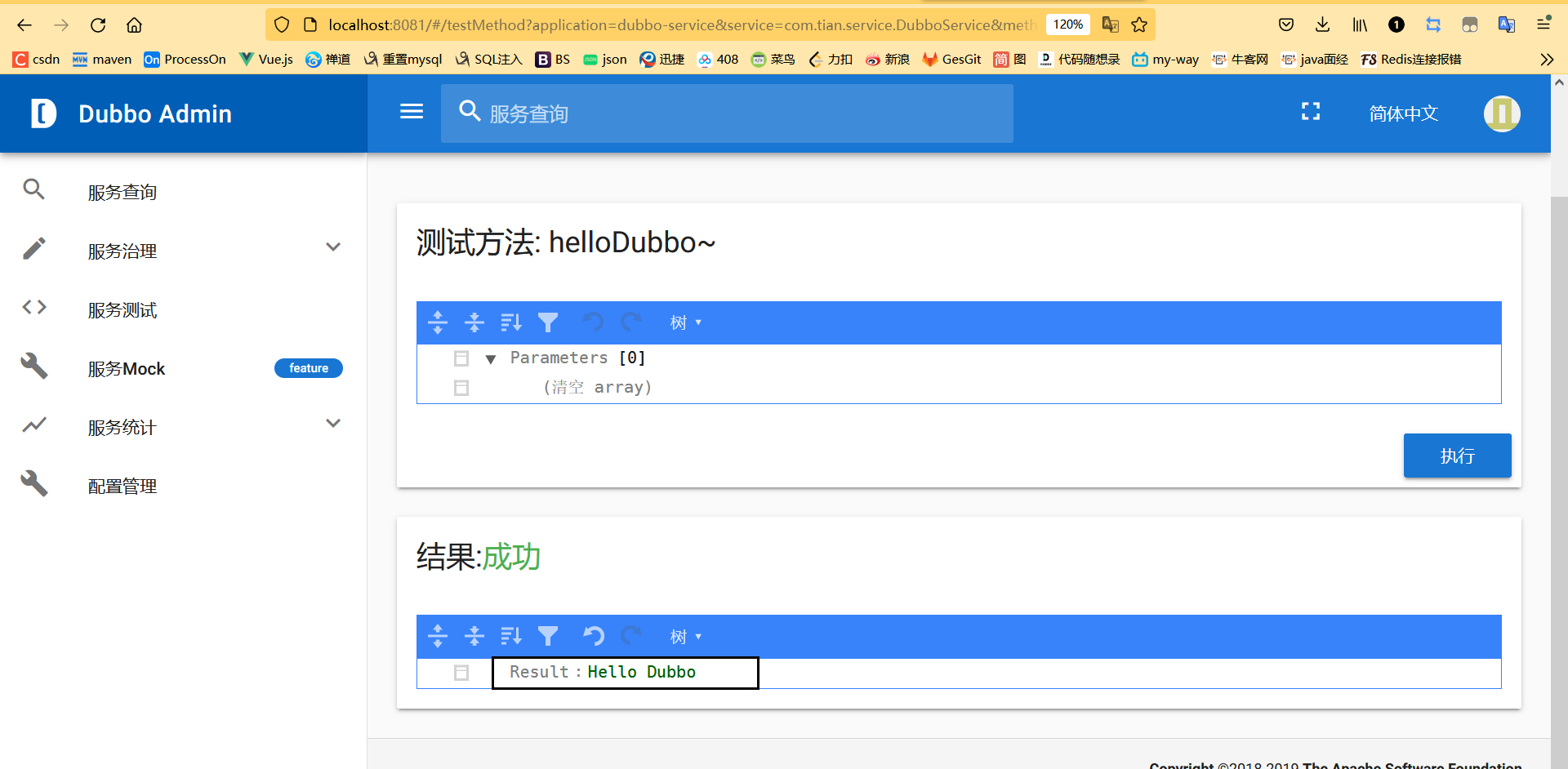Open the 简体中文 language selector
1568x769 pixels.
pos(1404,113)
